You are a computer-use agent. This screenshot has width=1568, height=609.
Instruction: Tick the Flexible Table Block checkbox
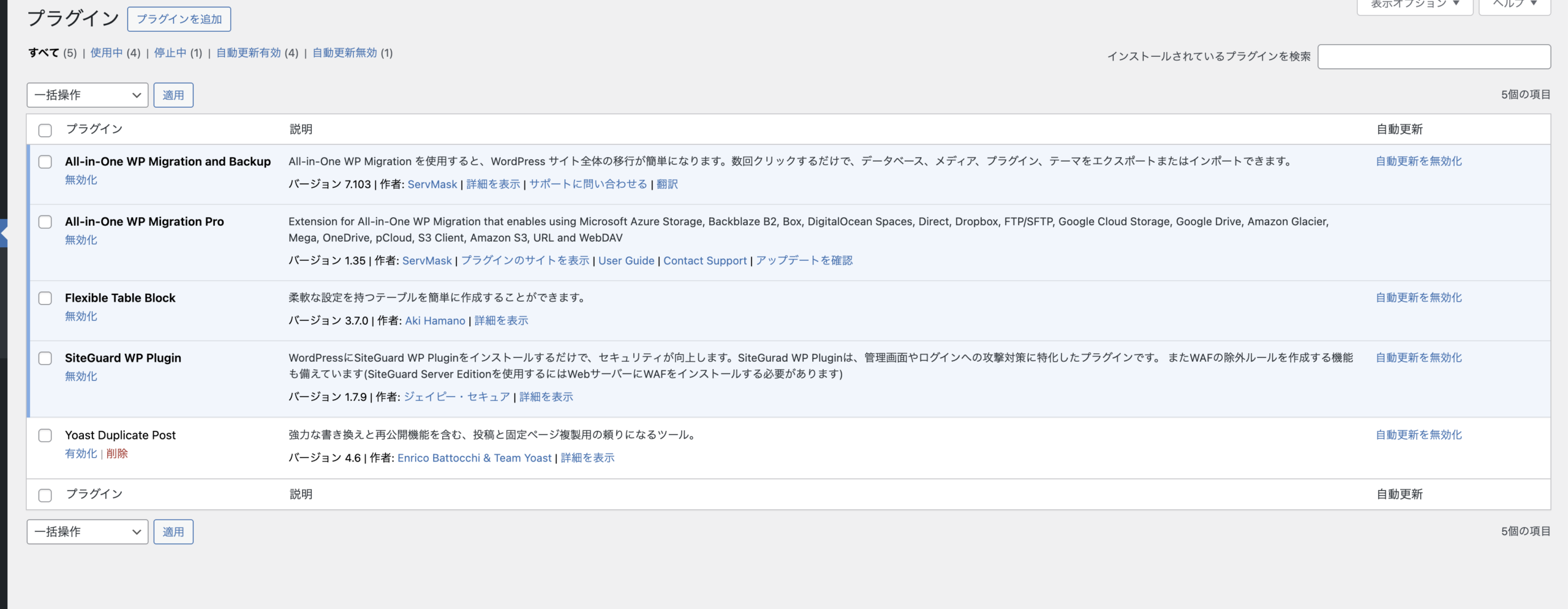coord(45,299)
